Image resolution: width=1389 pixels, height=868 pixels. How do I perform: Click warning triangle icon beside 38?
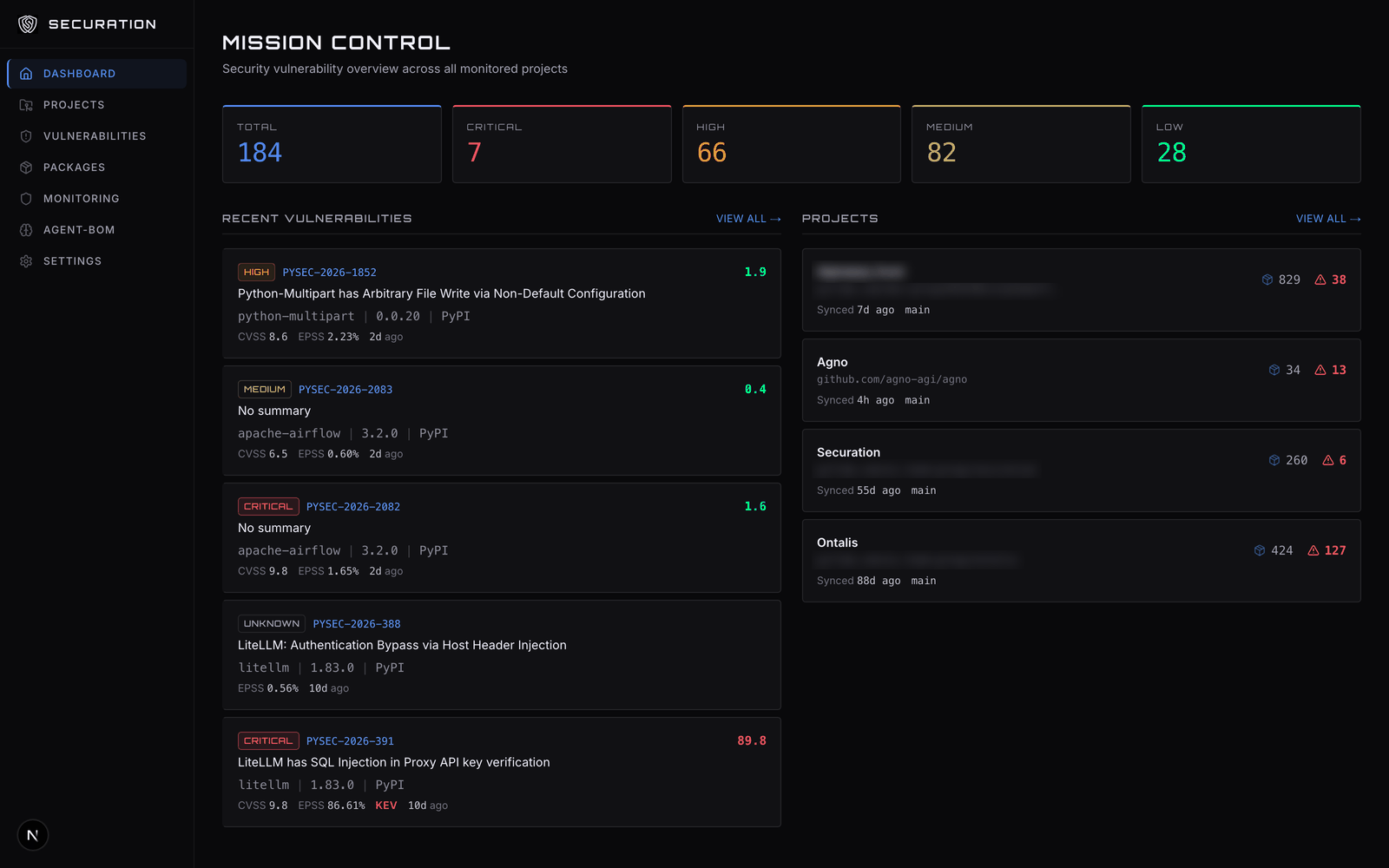(x=1320, y=279)
